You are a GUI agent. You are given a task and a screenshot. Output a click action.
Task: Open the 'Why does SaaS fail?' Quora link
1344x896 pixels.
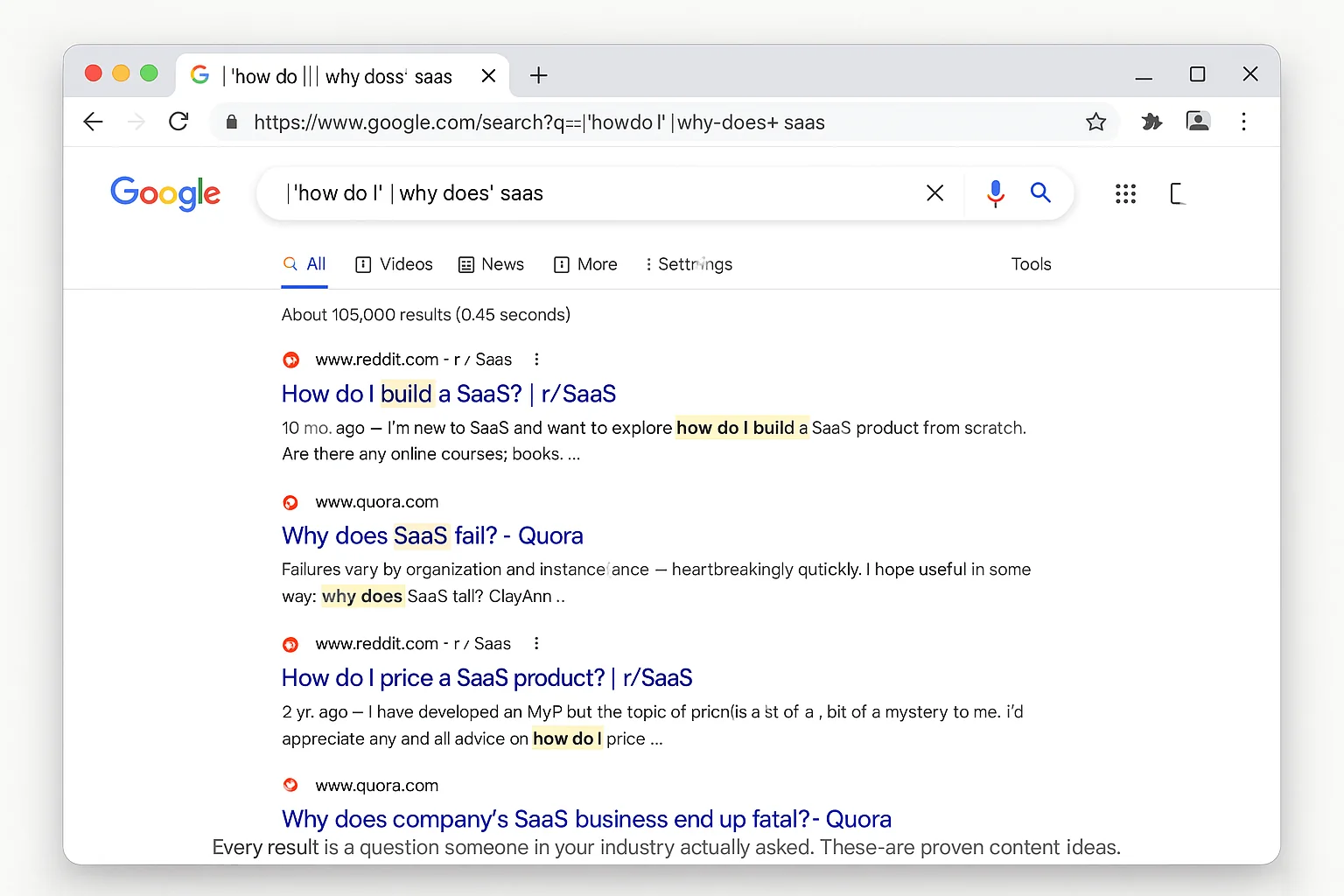coord(432,535)
